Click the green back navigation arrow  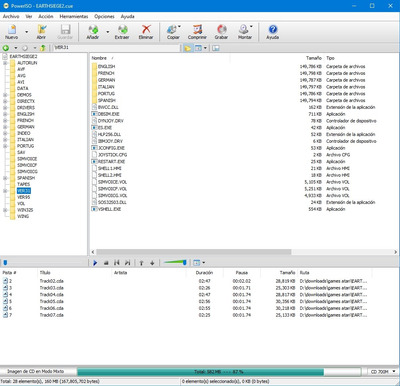[x=6, y=48]
